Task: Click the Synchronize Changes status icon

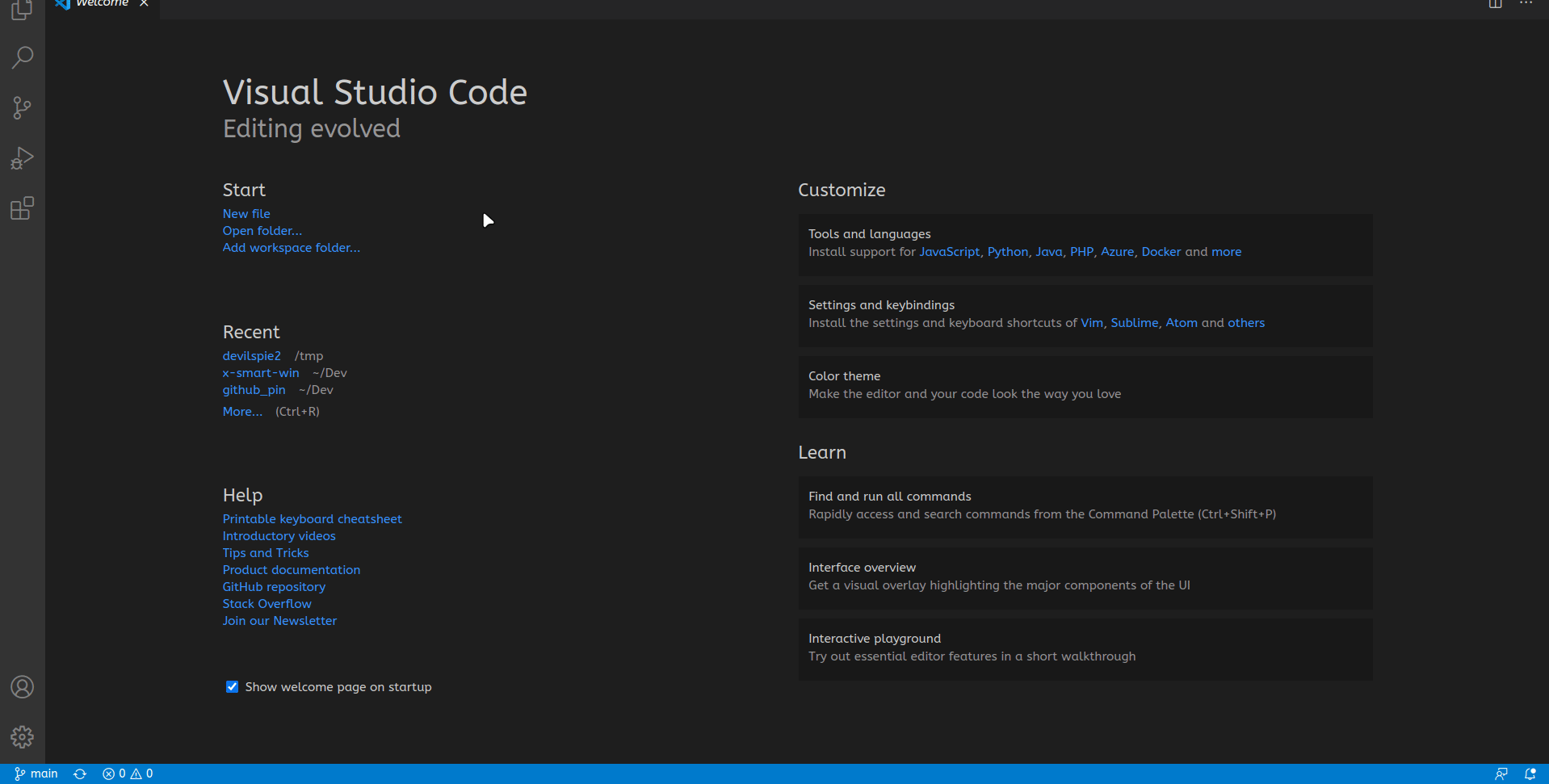Action: point(80,774)
